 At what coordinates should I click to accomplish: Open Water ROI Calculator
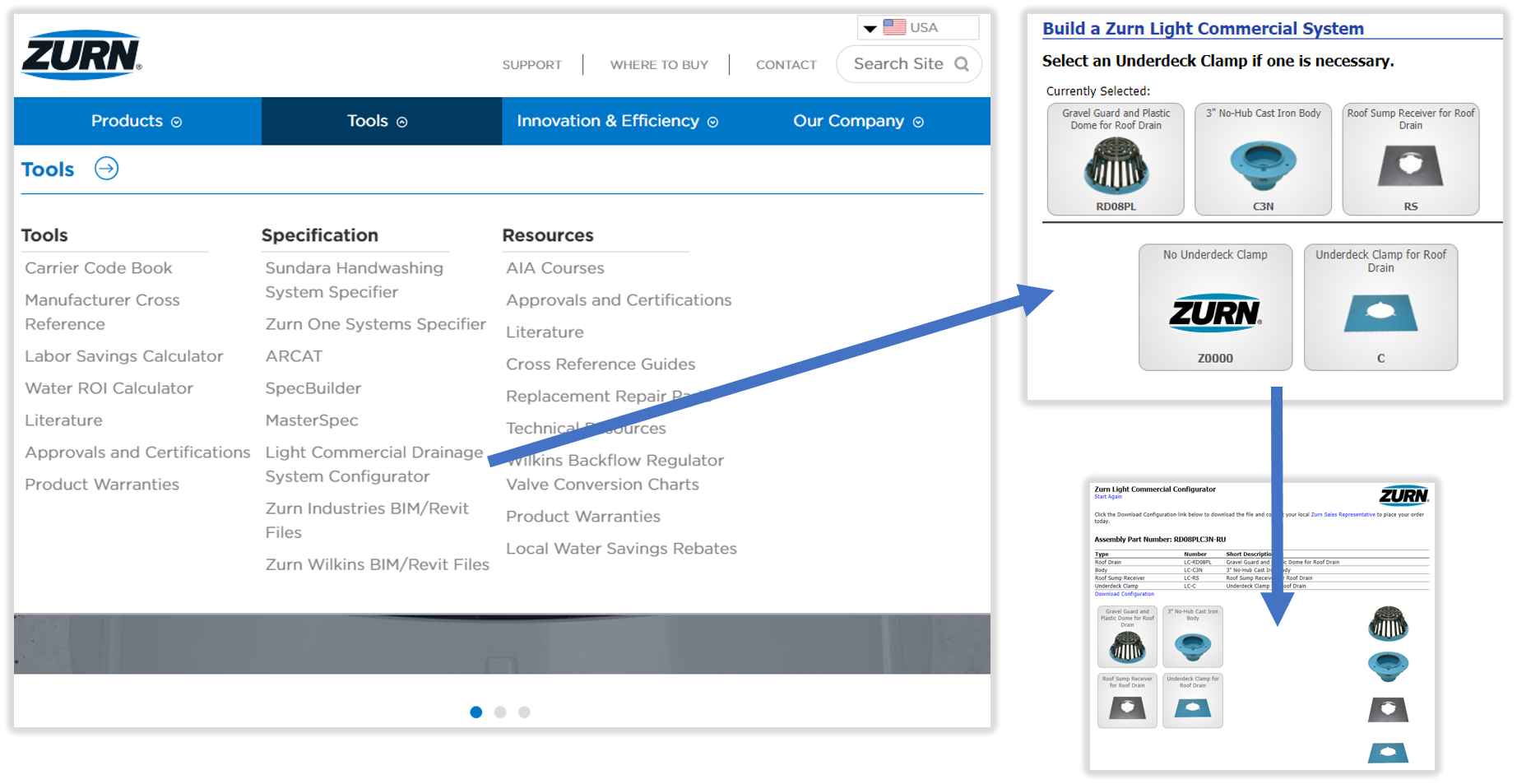[x=109, y=388]
